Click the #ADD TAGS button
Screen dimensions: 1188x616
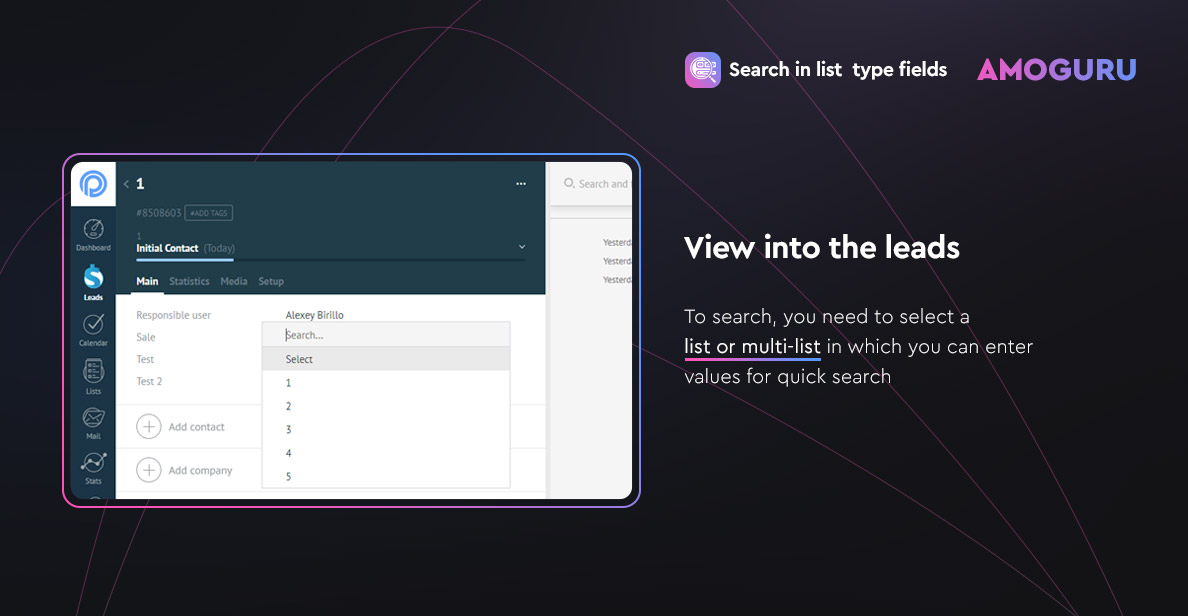point(208,213)
